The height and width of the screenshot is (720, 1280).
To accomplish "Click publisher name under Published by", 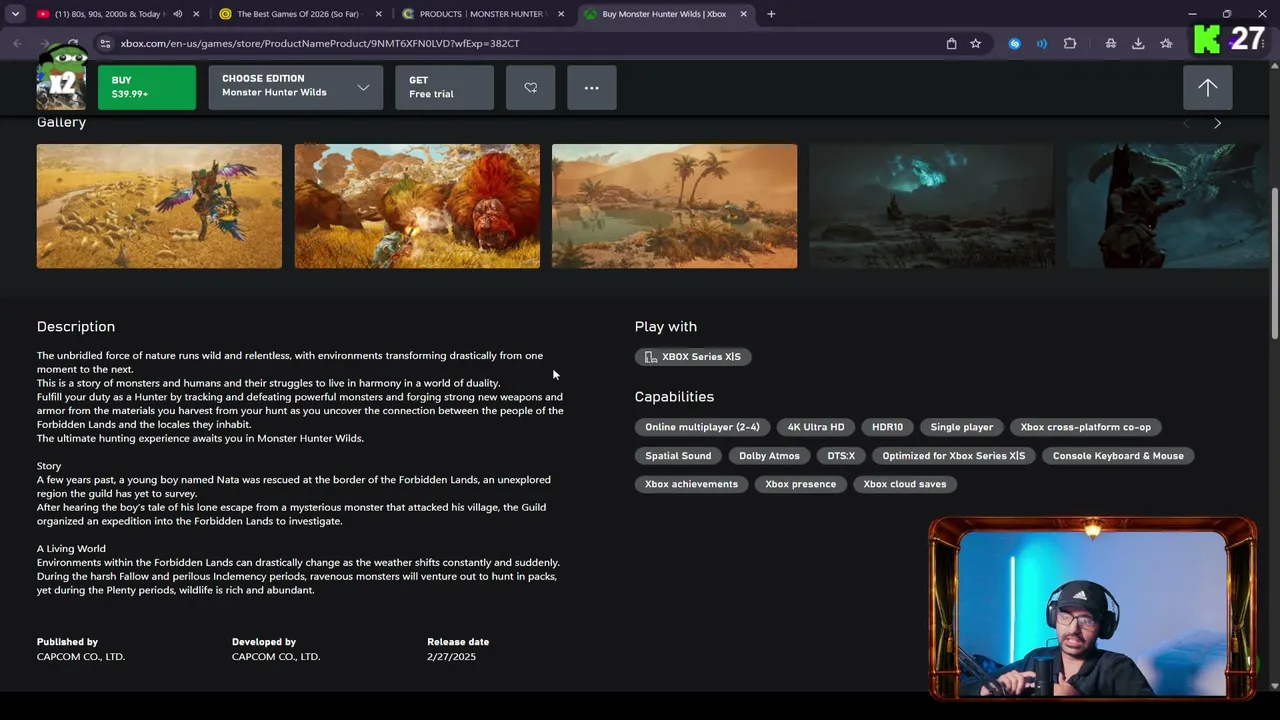I will click(81, 657).
